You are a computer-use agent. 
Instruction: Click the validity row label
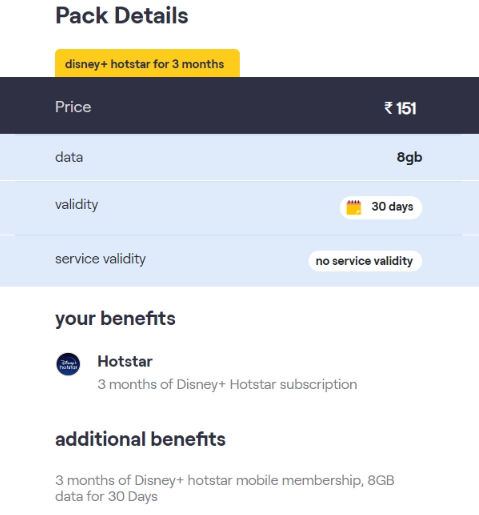76,205
